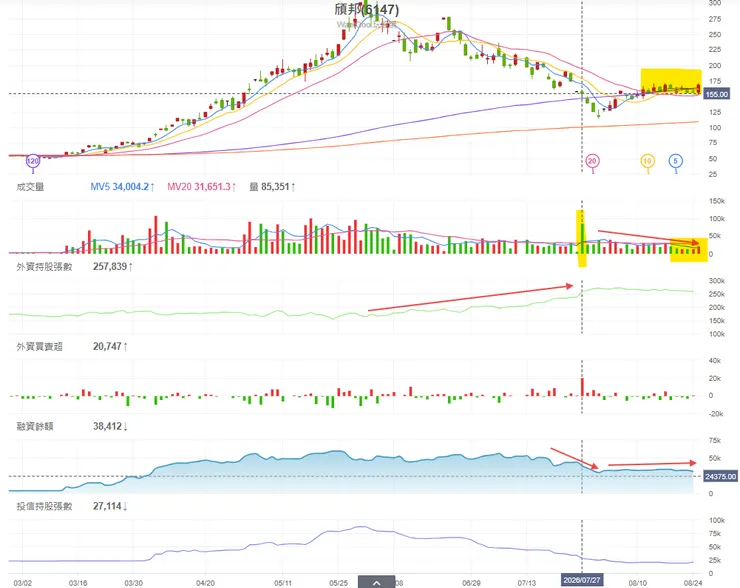Click the 20,747 foreign net-buy value
The width and height of the screenshot is (740, 588).
tap(110, 346)
